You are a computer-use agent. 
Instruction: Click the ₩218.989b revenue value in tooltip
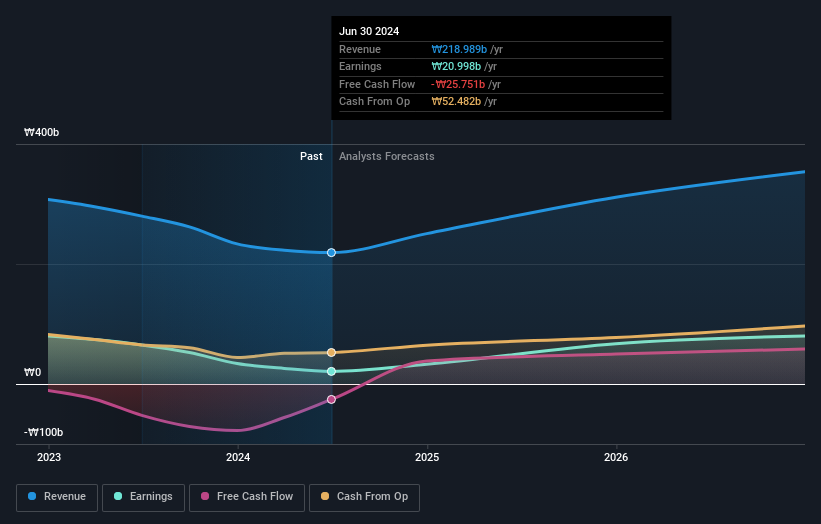[x=459, y=49]
